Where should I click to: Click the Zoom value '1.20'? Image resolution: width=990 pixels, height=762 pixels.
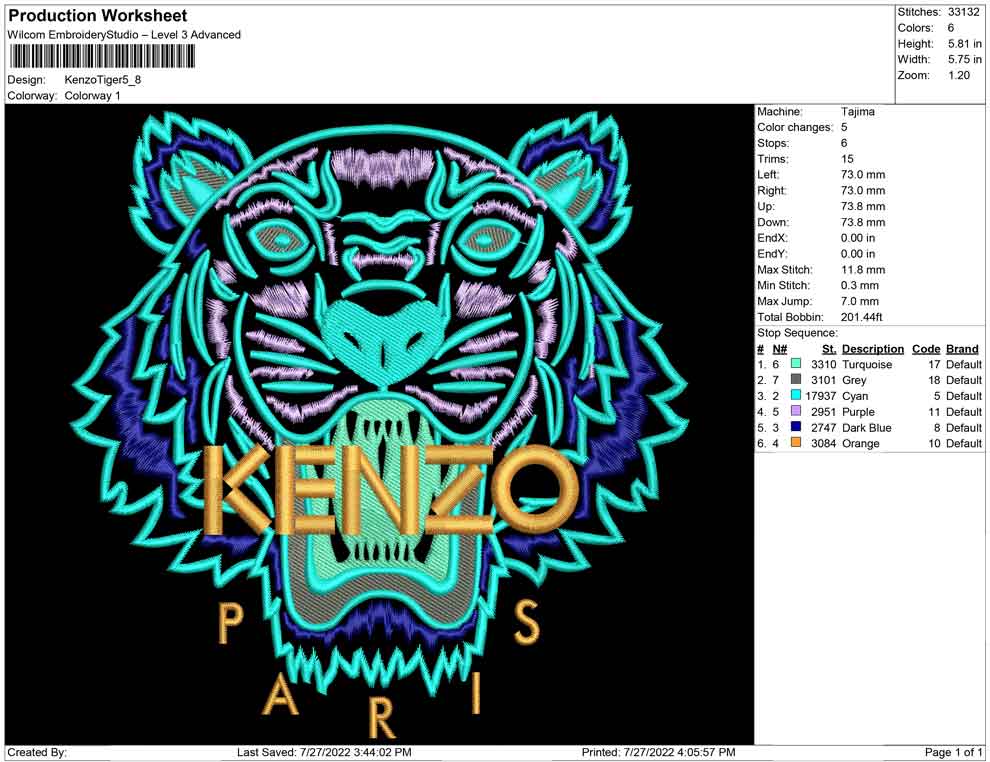pyautogui.click(x=959, y=75)
